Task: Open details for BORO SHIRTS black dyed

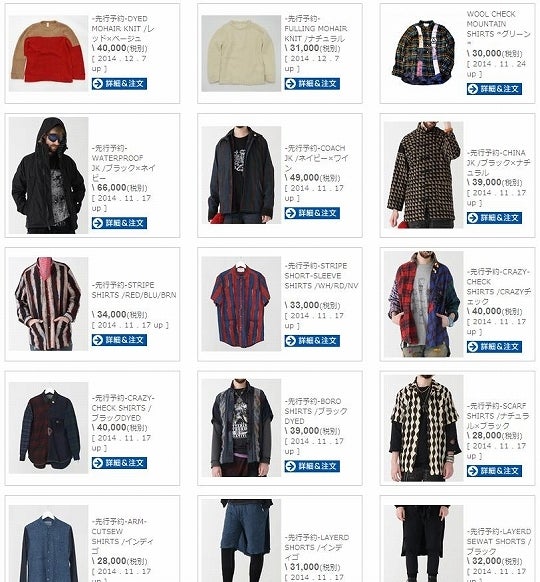Action: [312, 466]
